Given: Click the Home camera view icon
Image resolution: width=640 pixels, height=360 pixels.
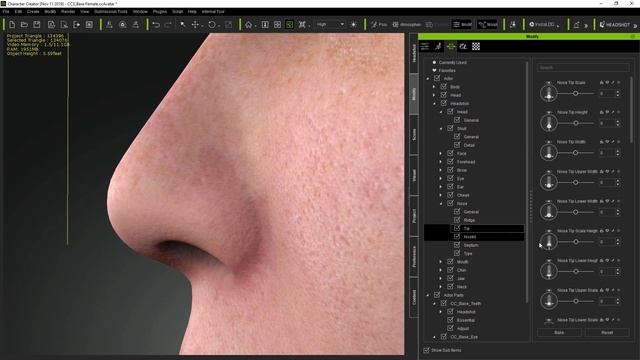Looking at the screenshot, I should (249, 24).
